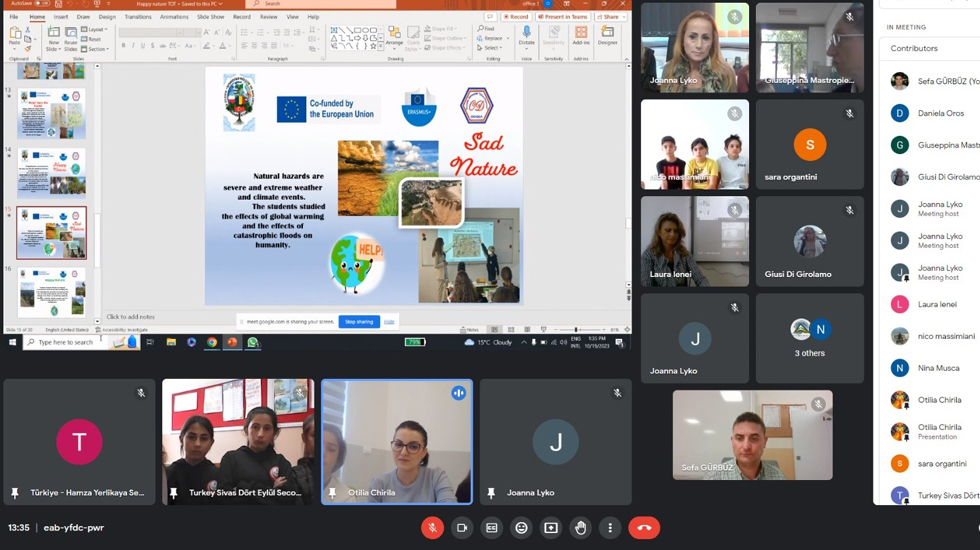Open Shape Effects dropdown
This screenshot has height=550, width=980.
pyautogui.click(x=444, y=48)
